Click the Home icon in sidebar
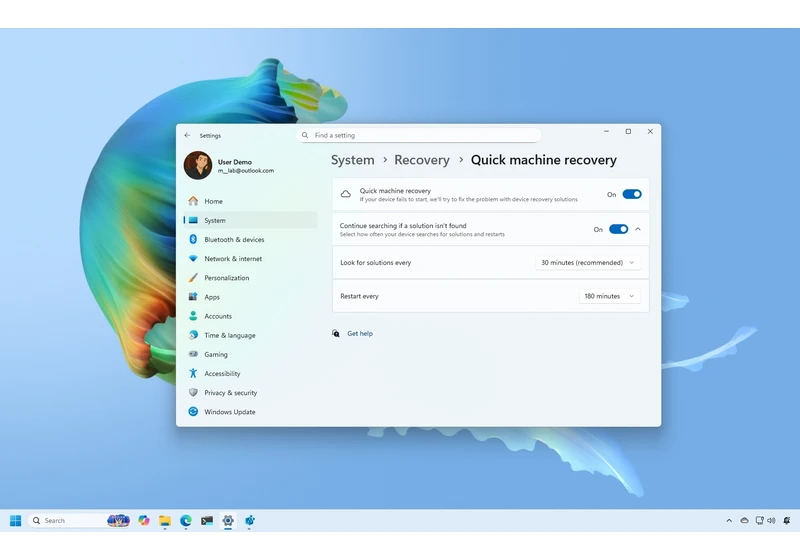This screenshot has width=800, height=560. point(193,201)
